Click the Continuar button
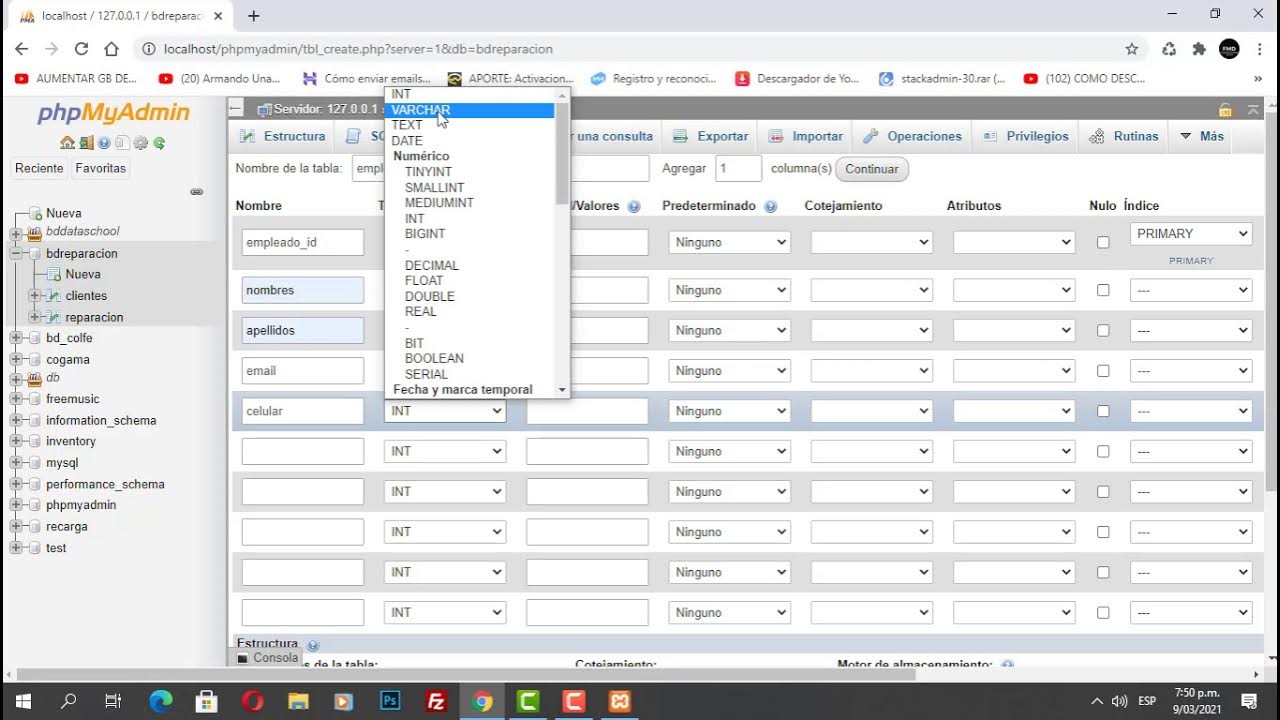1280x720 pixels. coord(872,169)
